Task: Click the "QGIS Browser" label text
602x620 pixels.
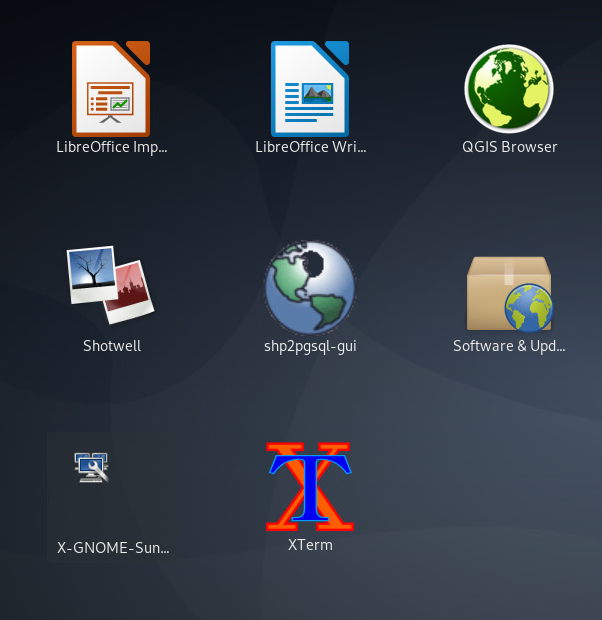Action: [509, 147]
